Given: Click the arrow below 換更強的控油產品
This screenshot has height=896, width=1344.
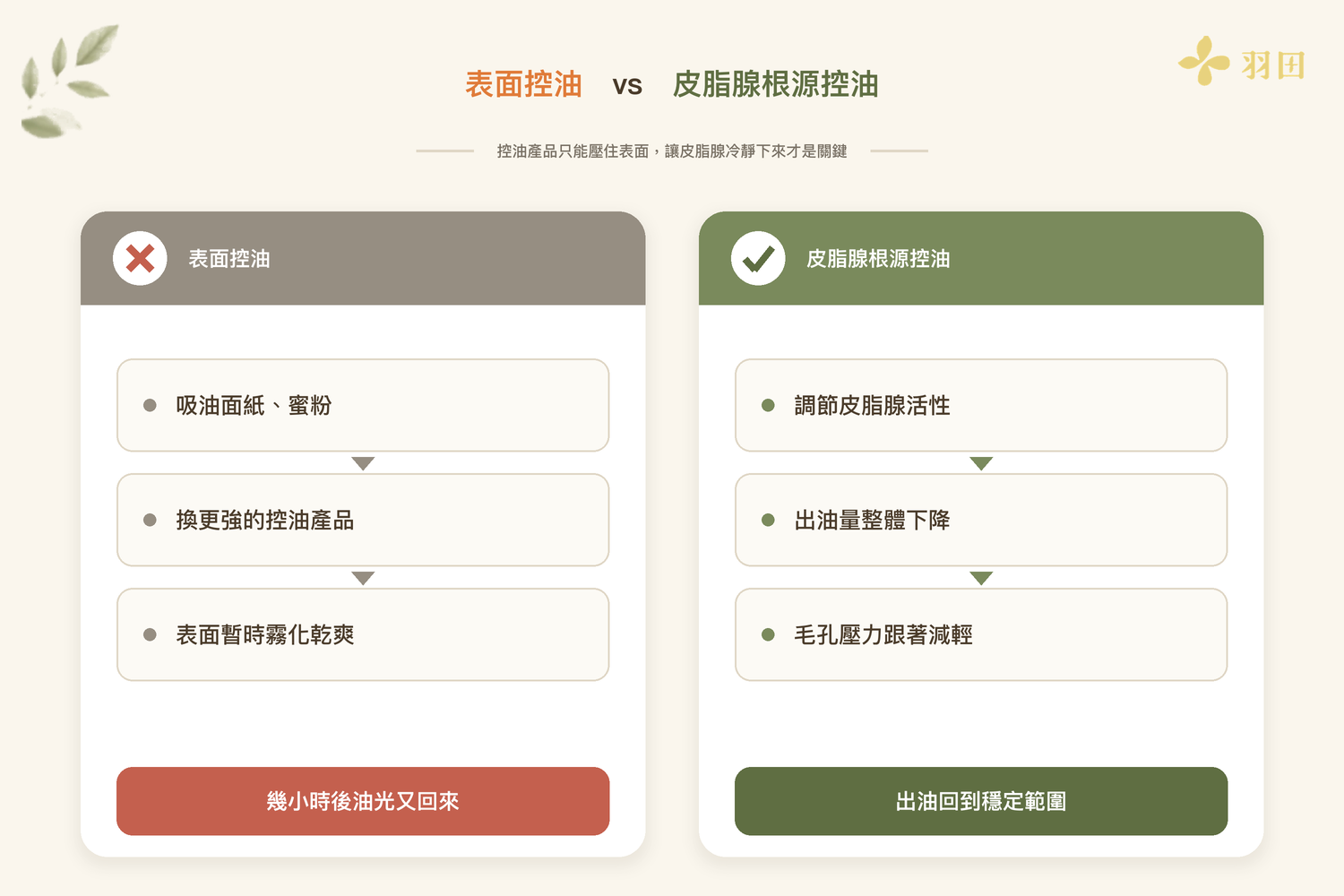Looking at the screenshot, I should (x=363, y=578).
